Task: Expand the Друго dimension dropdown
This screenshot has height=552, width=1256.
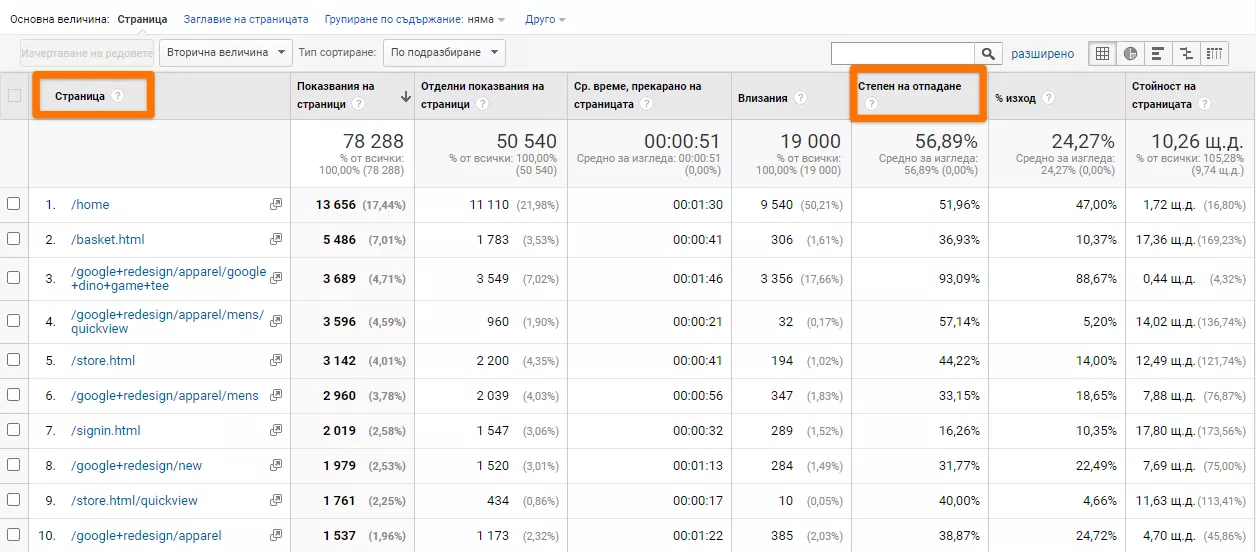Action: click(x=545, y=19)
